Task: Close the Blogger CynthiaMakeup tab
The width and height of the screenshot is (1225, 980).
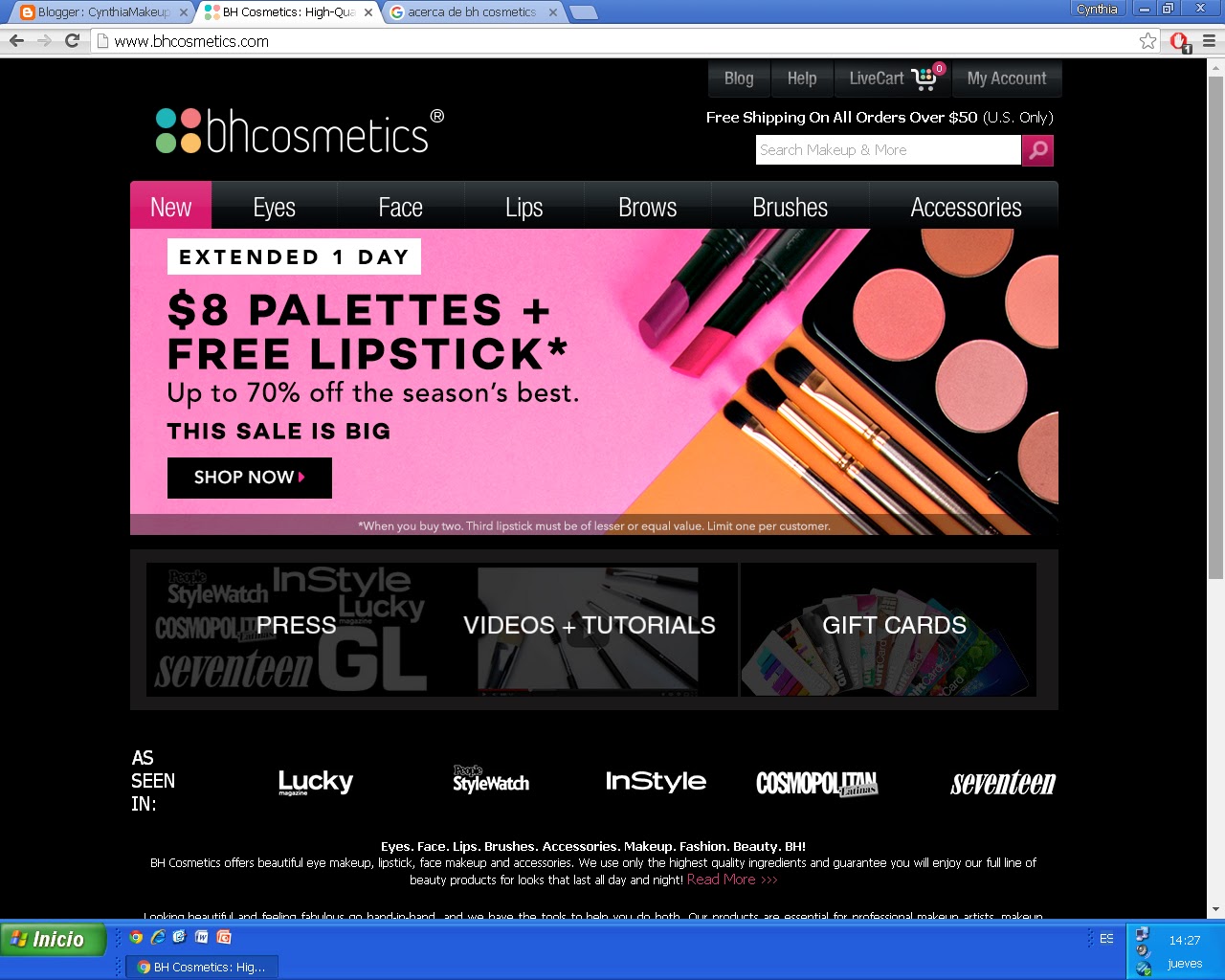Action: pyautogui.click(x=185, y=12)
